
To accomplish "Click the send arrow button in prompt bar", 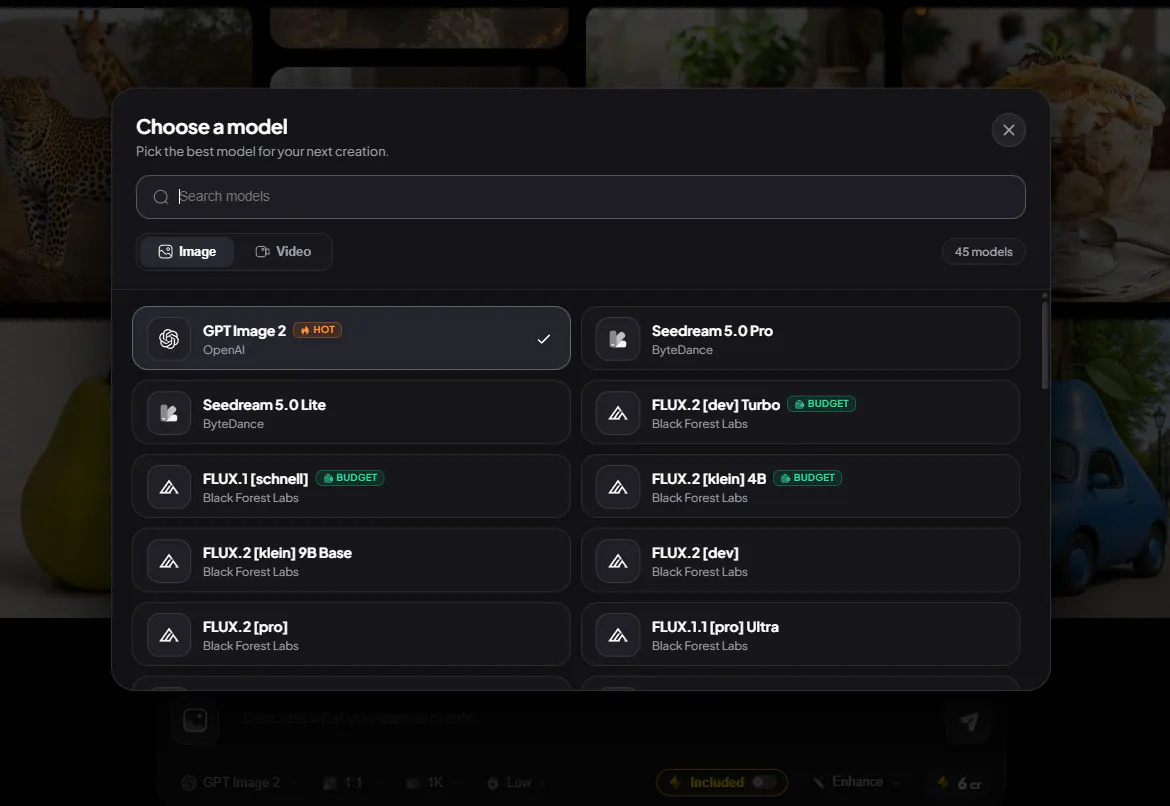I will [x=969, y=721].
